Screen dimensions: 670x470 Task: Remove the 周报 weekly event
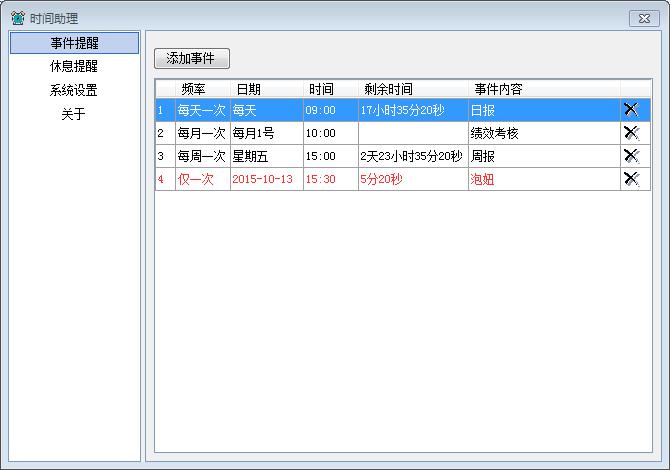click(x=630, y=156)
